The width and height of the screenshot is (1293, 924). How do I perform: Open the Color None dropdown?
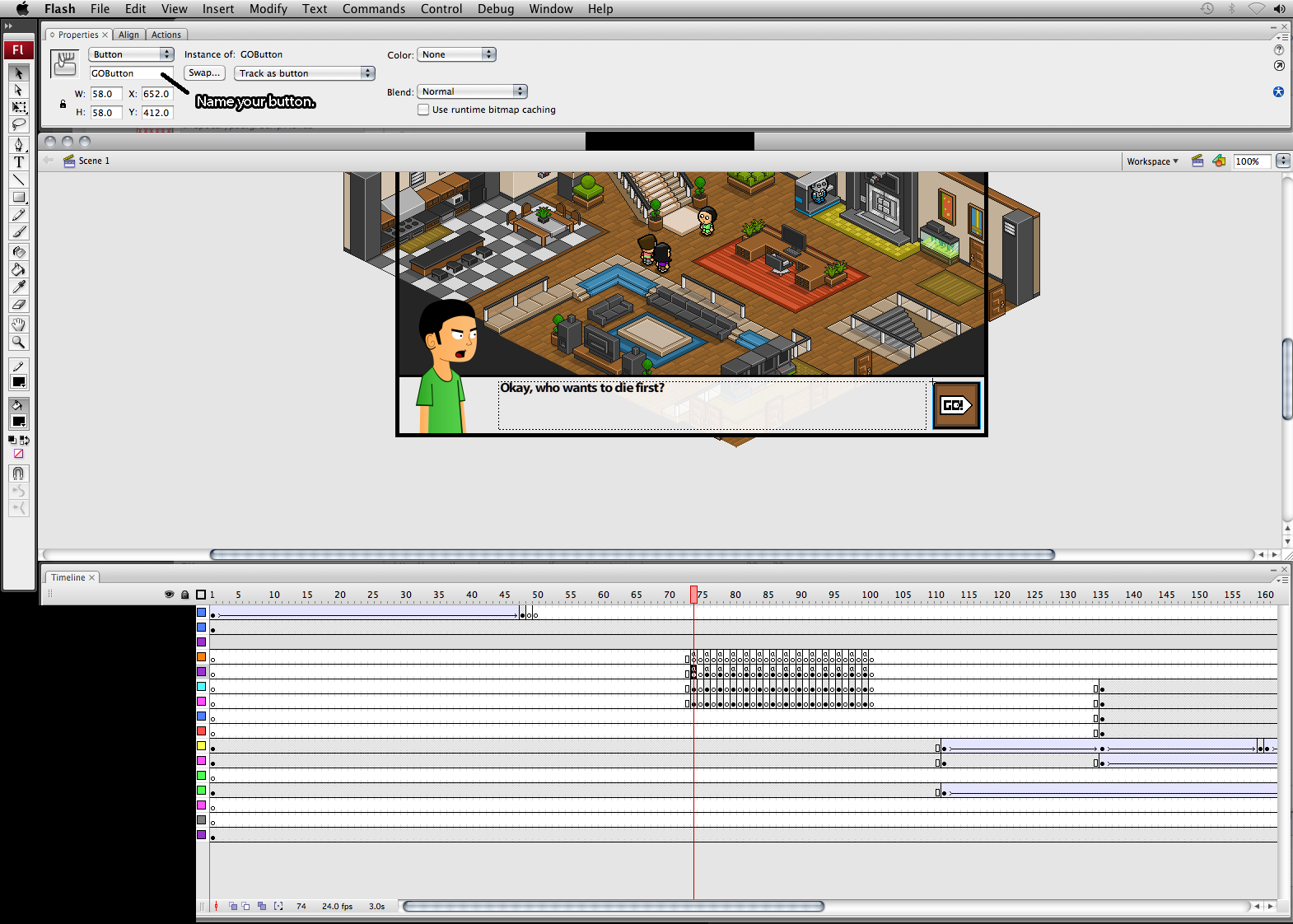(x=456, y=54)
